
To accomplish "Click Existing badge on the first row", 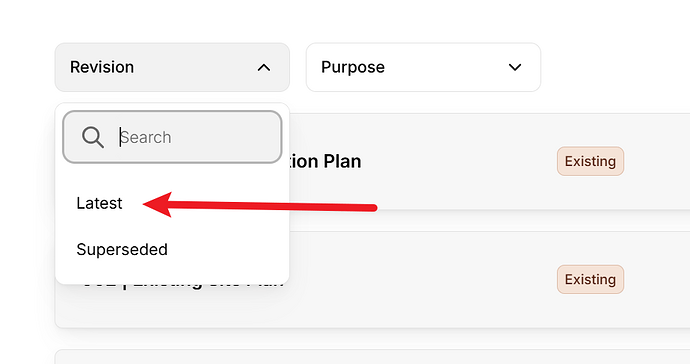I will coord(590,161).
